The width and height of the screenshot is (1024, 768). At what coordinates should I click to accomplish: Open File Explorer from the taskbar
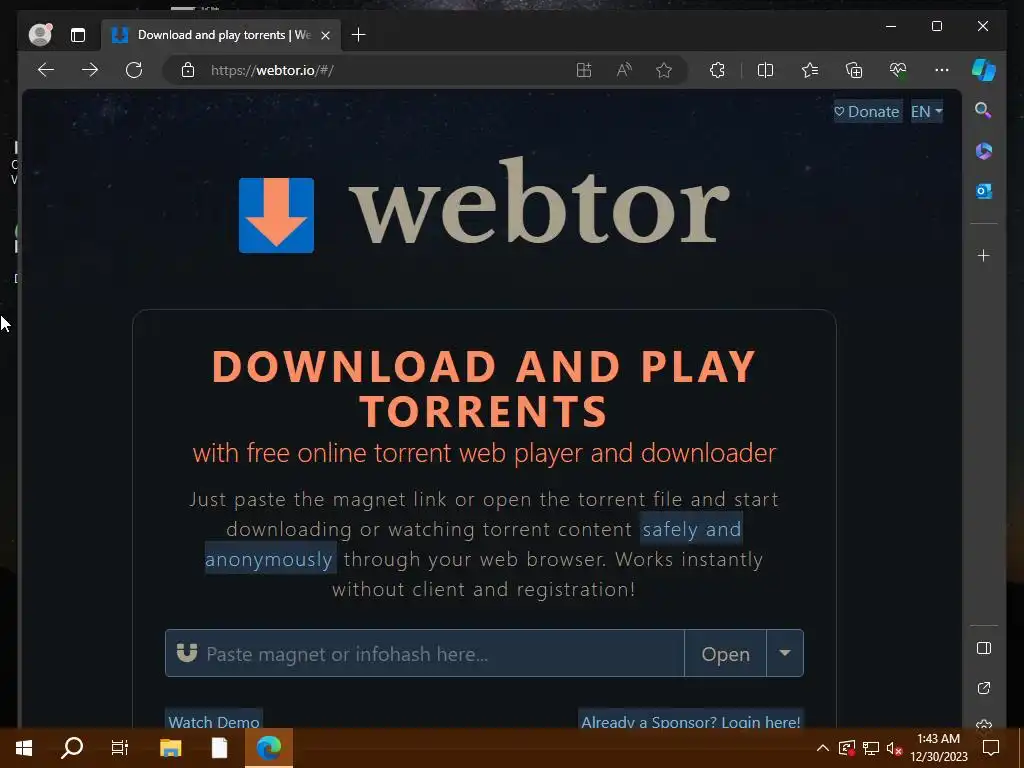click(170, 748)
